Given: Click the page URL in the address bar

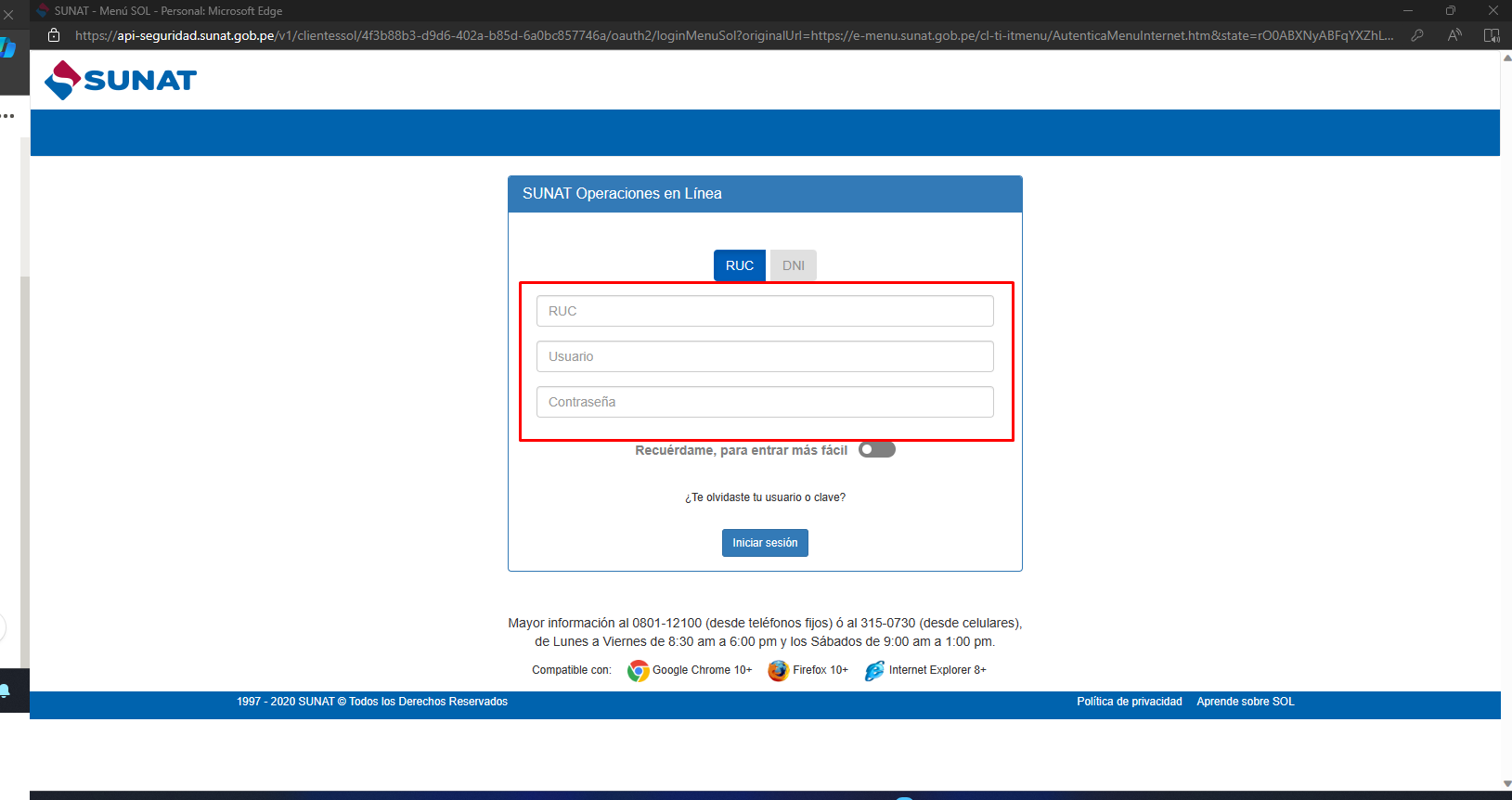Looking at the screenshot, I should pyautogui.click(x=733, y=35).
